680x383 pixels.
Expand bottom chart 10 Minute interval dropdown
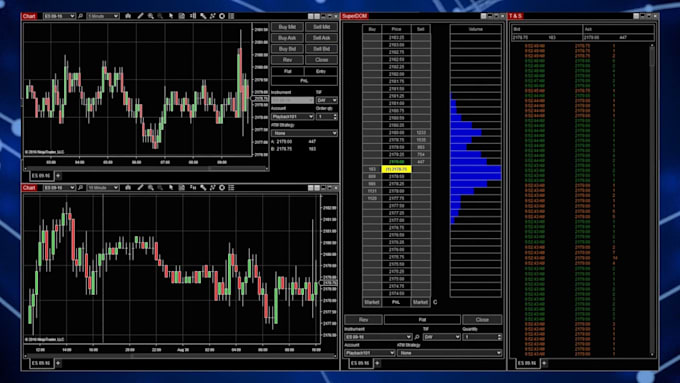point(103,187)
